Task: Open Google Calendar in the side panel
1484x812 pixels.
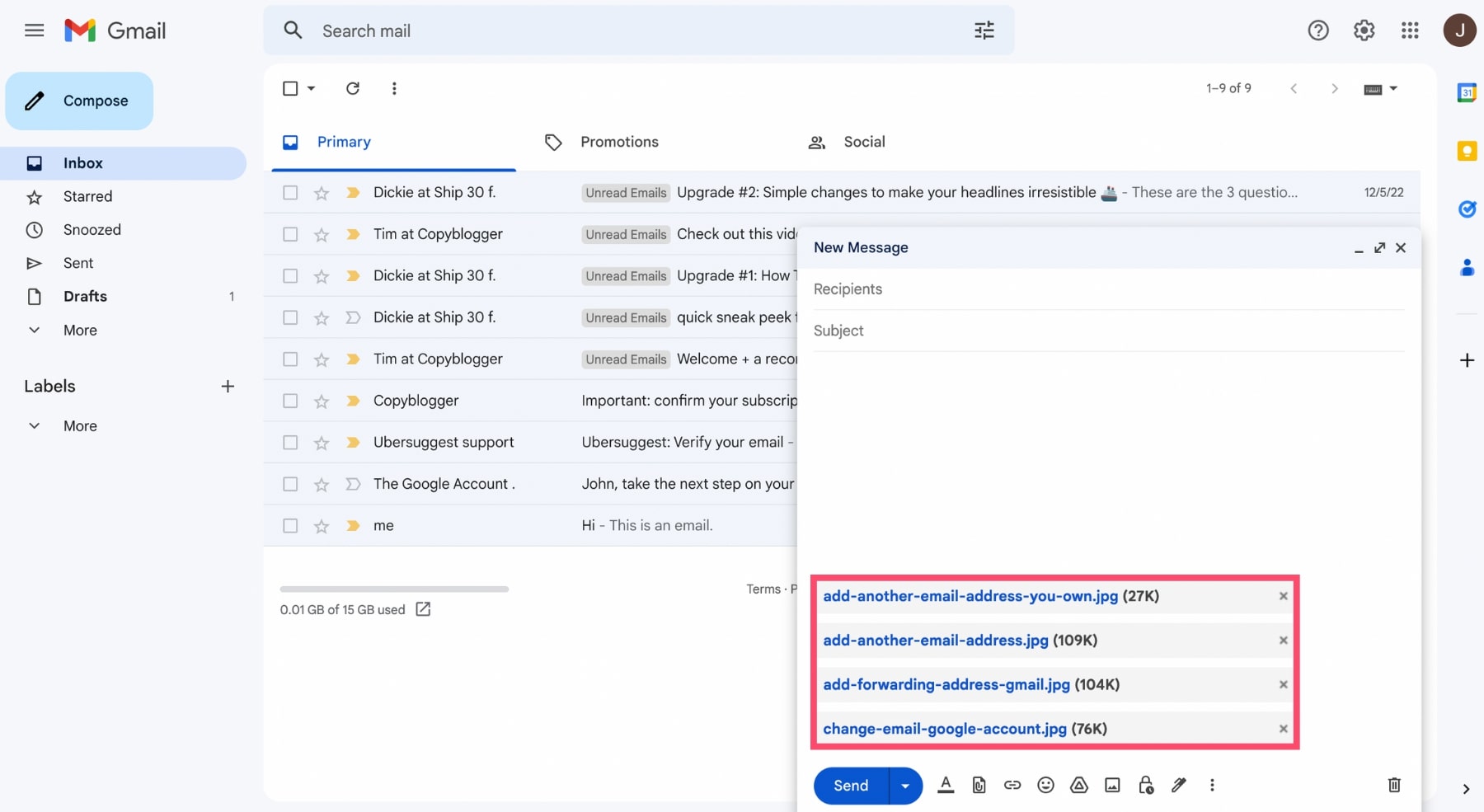Action: point(1468,92)
